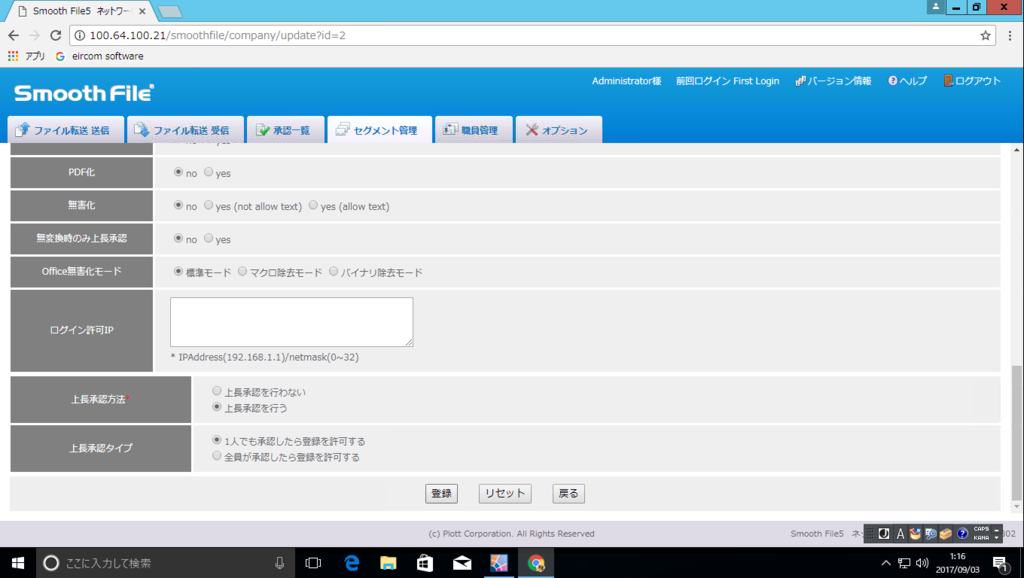Open the IME dictionary search tool icon
Image resolution: width=1024 pixels, height=578 pixels.
pyautogui.click(x=931, y=534)
